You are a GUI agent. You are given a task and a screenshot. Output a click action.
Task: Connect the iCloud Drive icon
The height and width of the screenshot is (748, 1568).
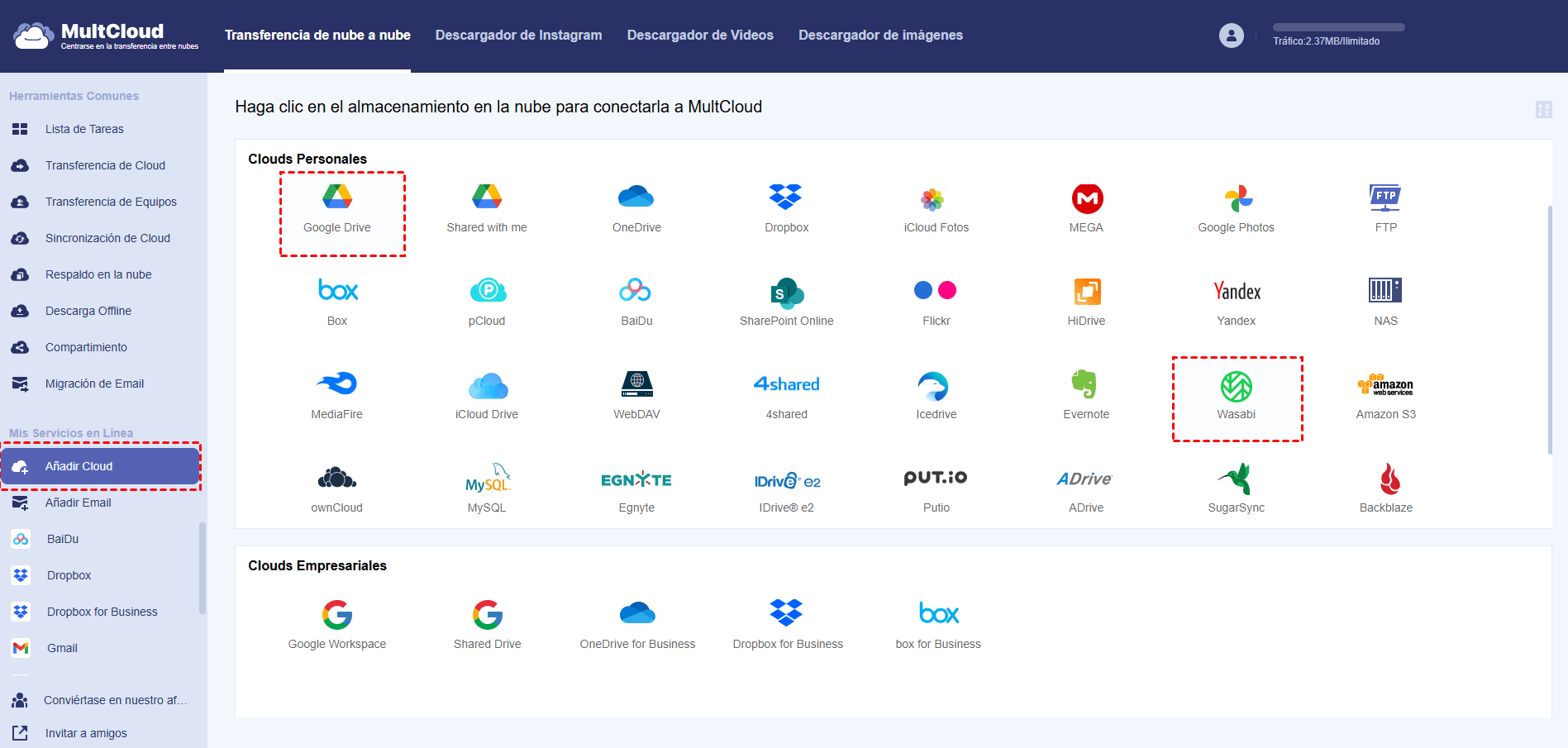[x=488, y=385]
